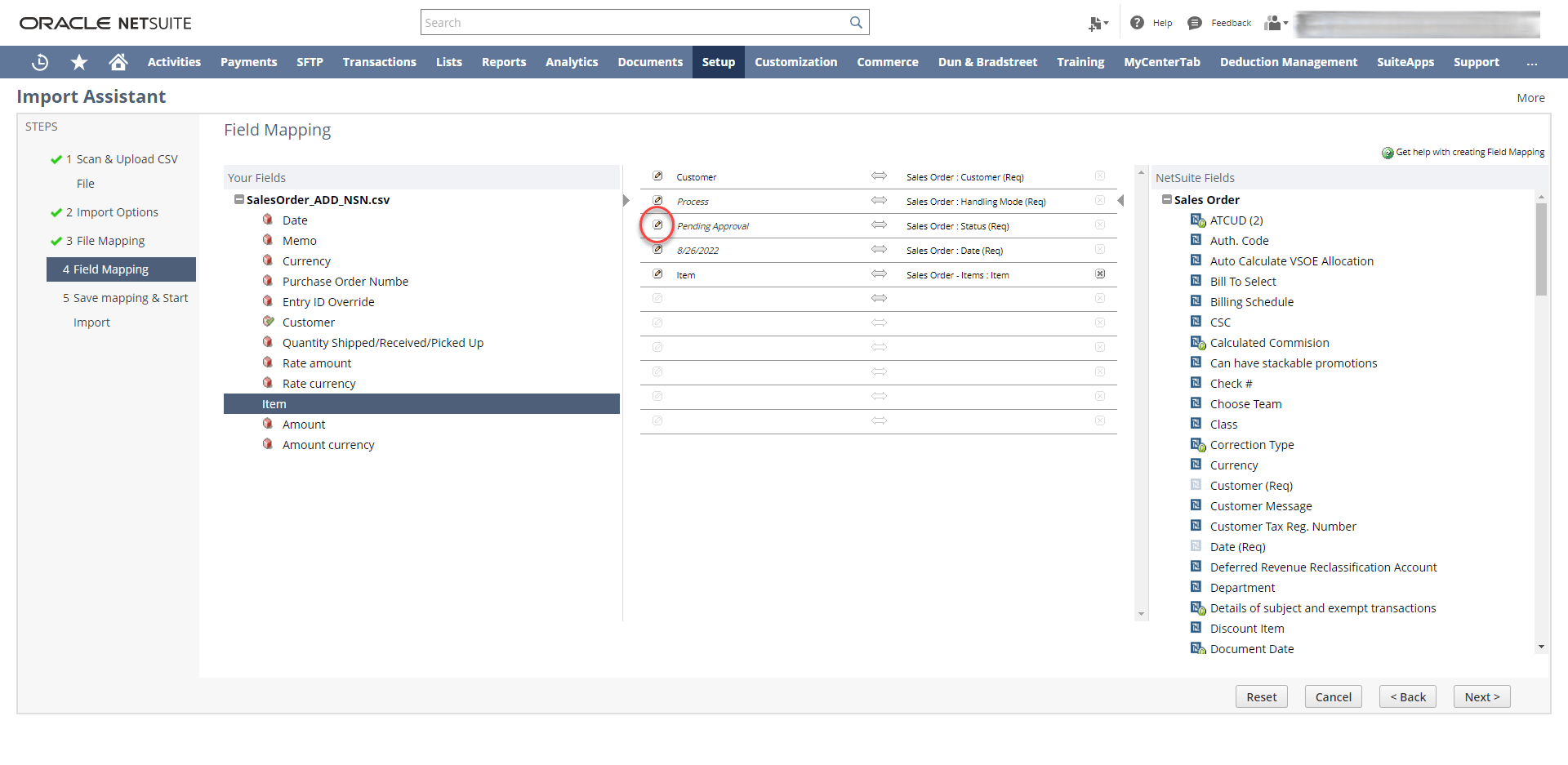Open the Transactions menu

[379, 62]
